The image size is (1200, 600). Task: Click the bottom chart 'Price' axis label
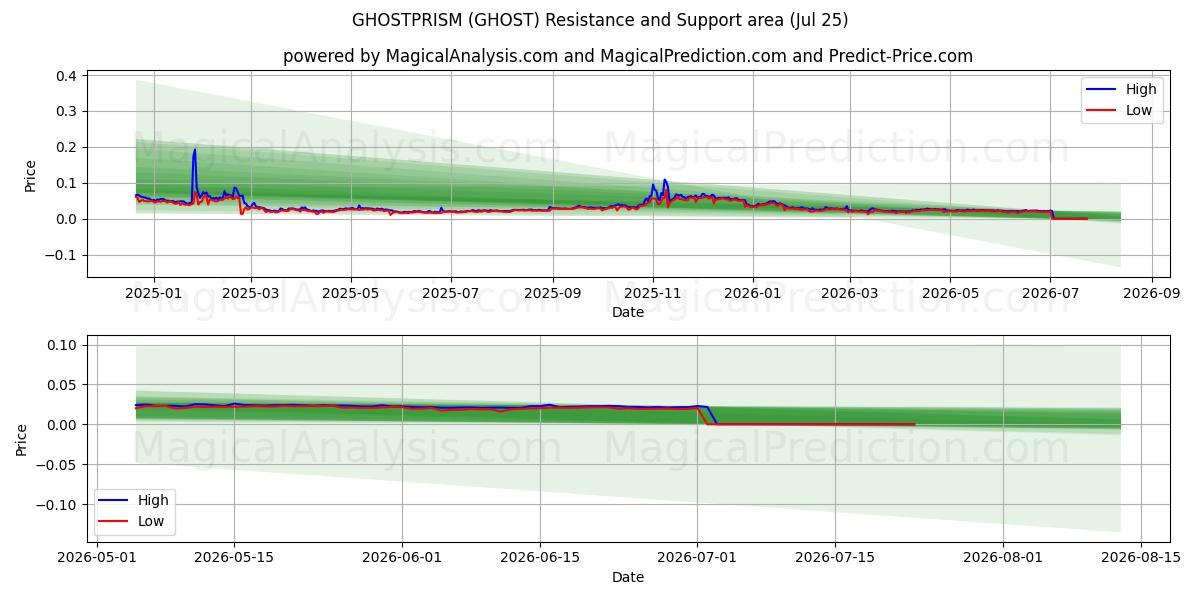coord(22,439)
